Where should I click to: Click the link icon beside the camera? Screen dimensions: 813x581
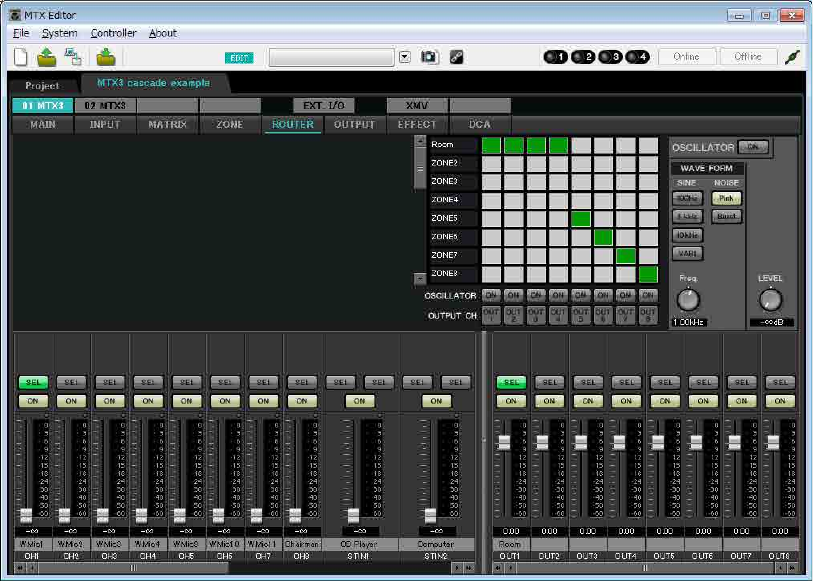[x=456, y=57]
